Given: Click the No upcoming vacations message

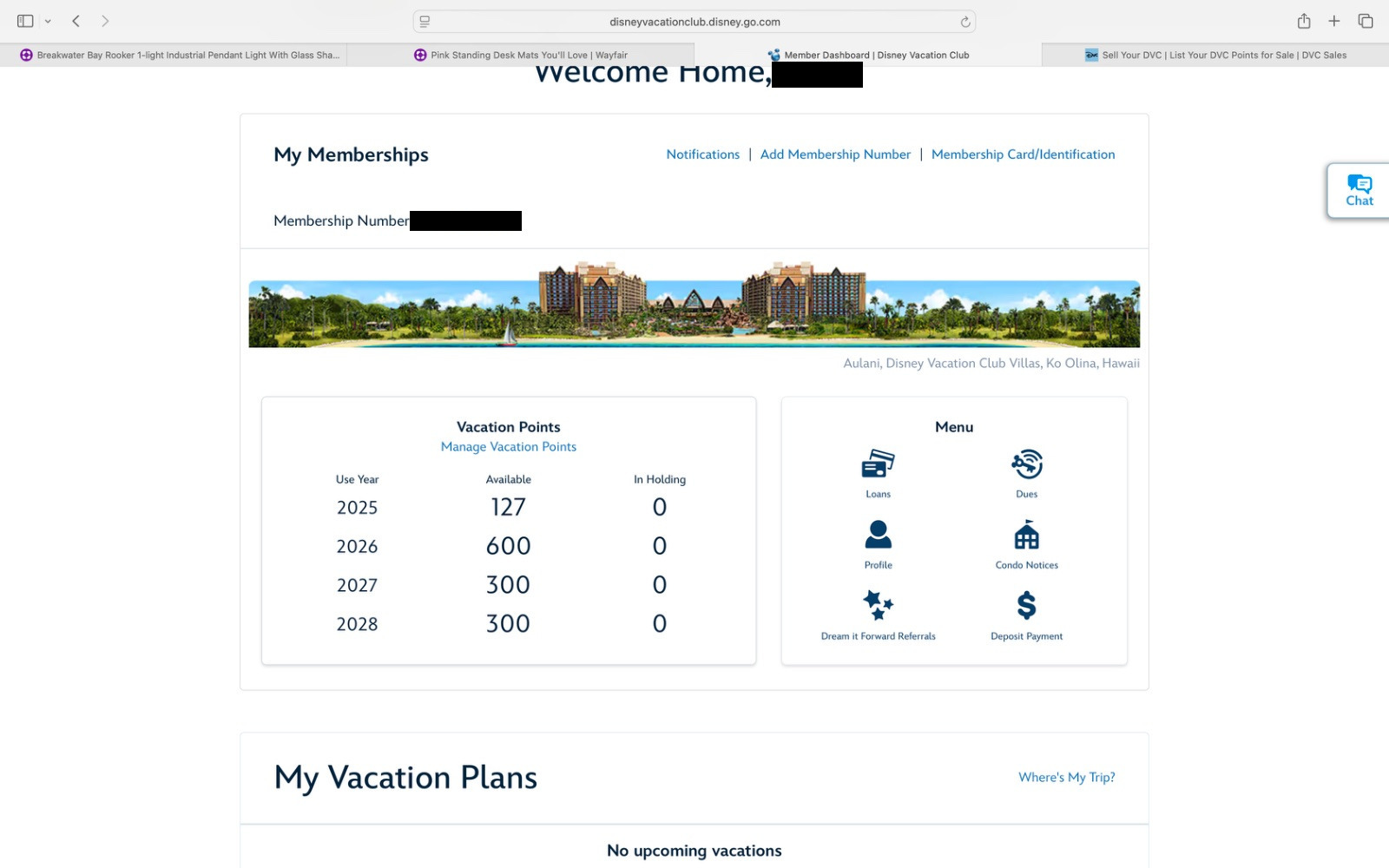Looking at the screenshot, I should point(694,851).
